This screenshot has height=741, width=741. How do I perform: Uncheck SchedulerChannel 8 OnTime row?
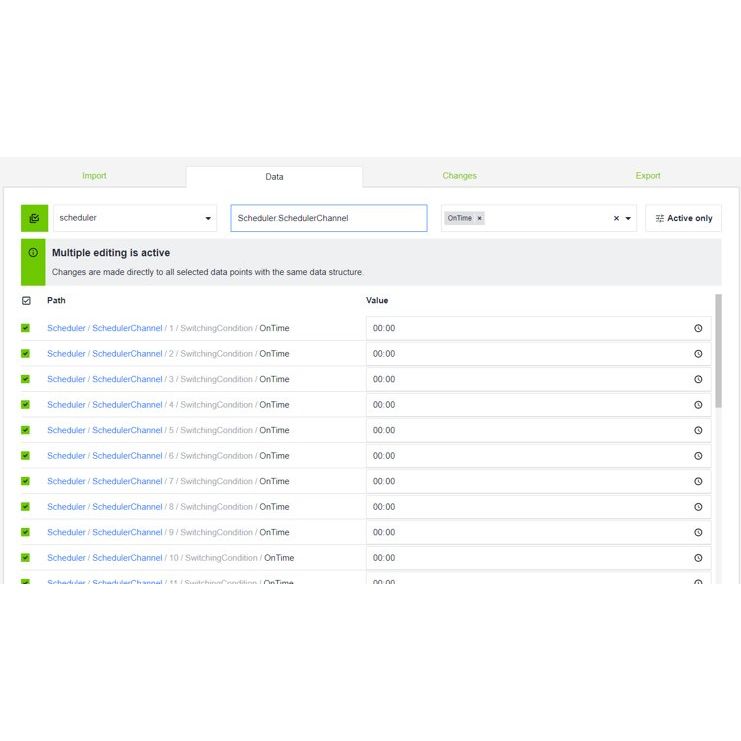(x=26, y=507)
